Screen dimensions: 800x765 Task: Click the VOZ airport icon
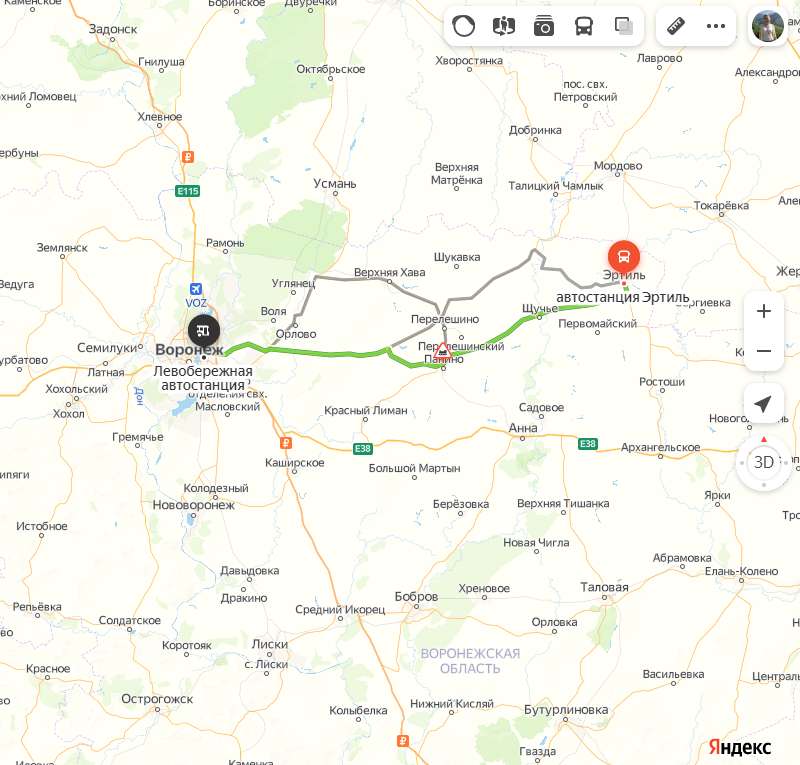[196, 289]
